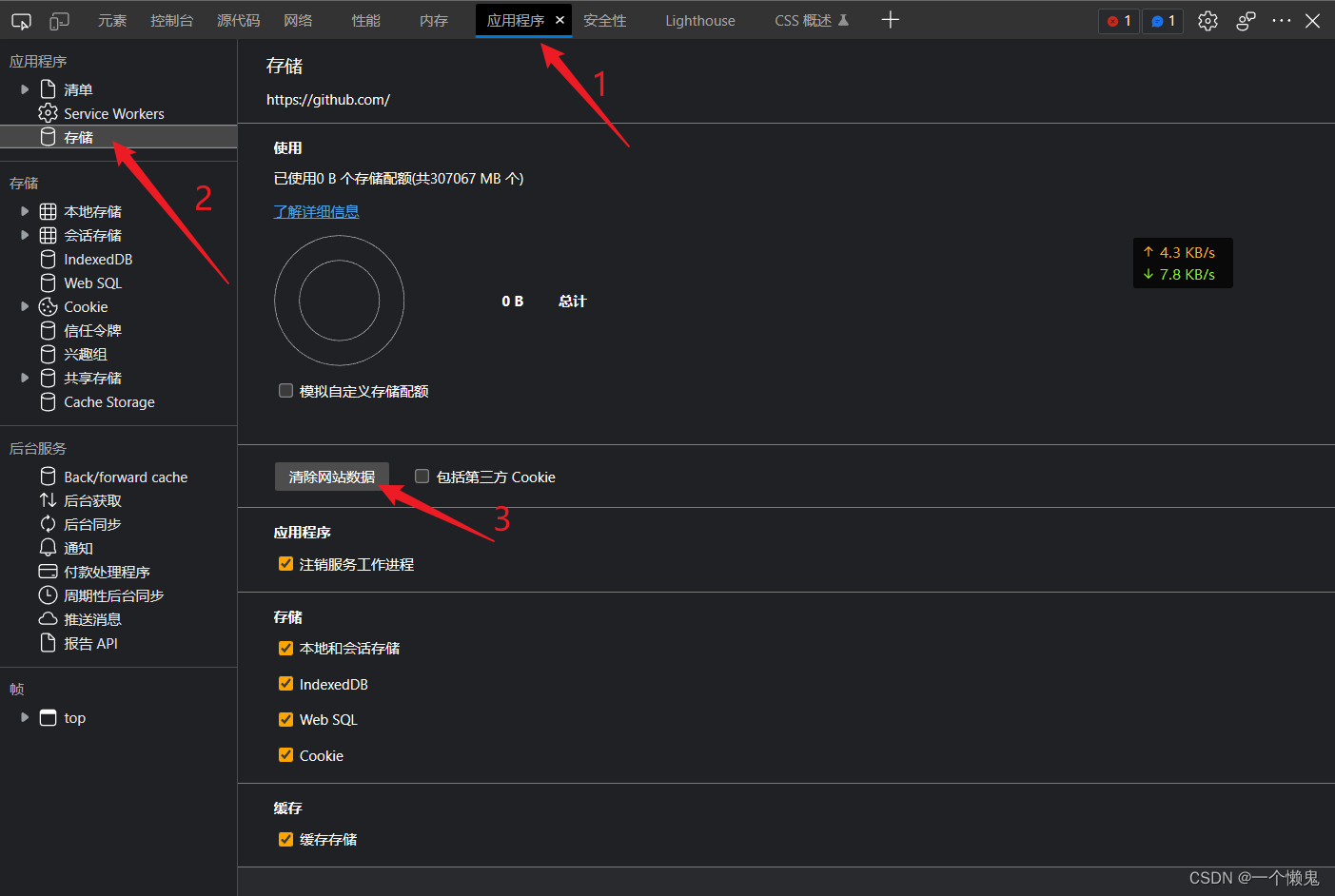The width and height of the screenshot is (1335, 896).
Task: Expand the top frame tree arrow
Action: 25,717
